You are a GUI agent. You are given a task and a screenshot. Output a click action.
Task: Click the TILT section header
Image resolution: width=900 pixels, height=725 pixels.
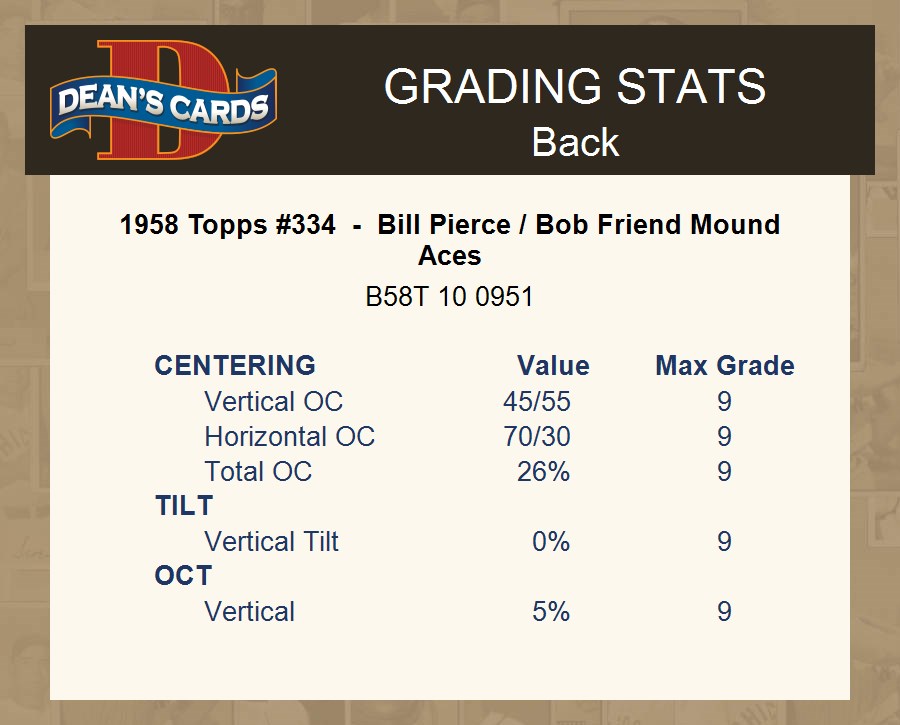[x=184, y=506]
